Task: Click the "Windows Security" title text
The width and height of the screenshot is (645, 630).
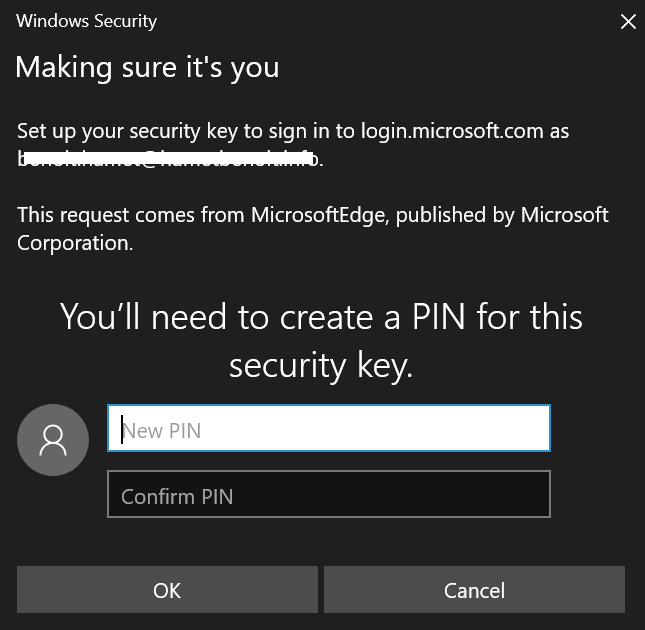Action: 86,21
